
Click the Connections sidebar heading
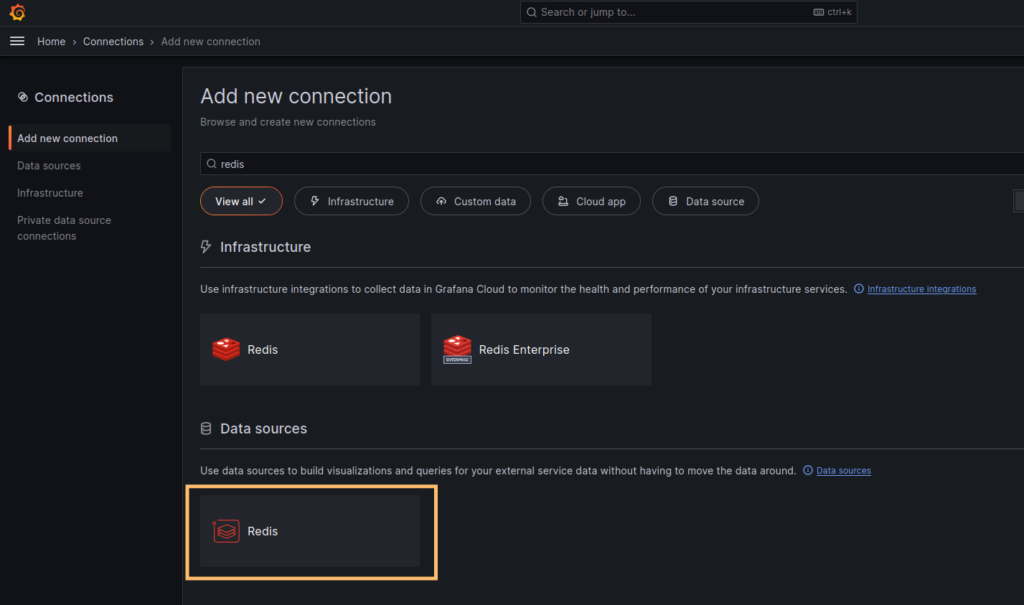point(74,97)
